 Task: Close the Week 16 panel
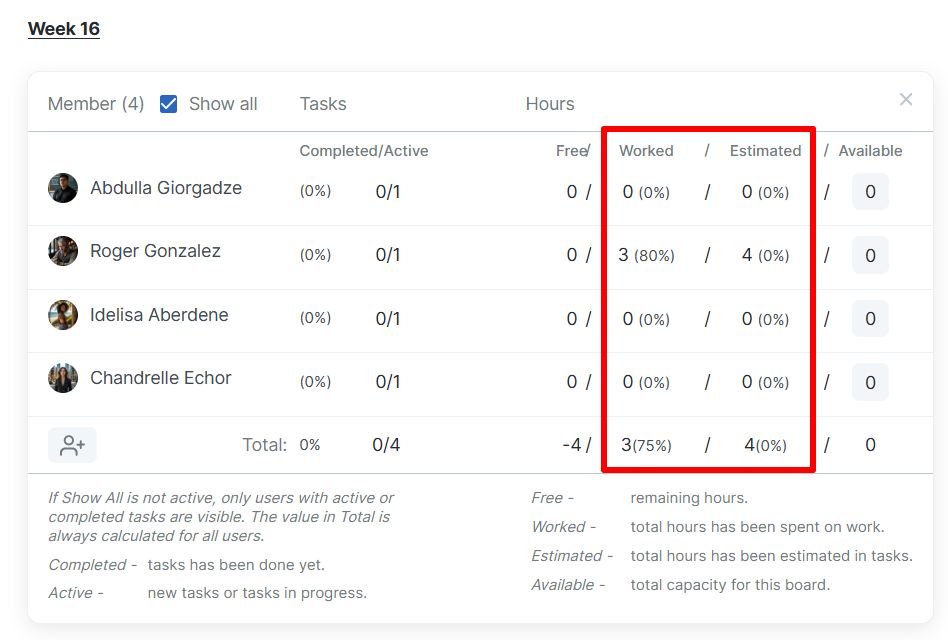click(x=906, y=99)
